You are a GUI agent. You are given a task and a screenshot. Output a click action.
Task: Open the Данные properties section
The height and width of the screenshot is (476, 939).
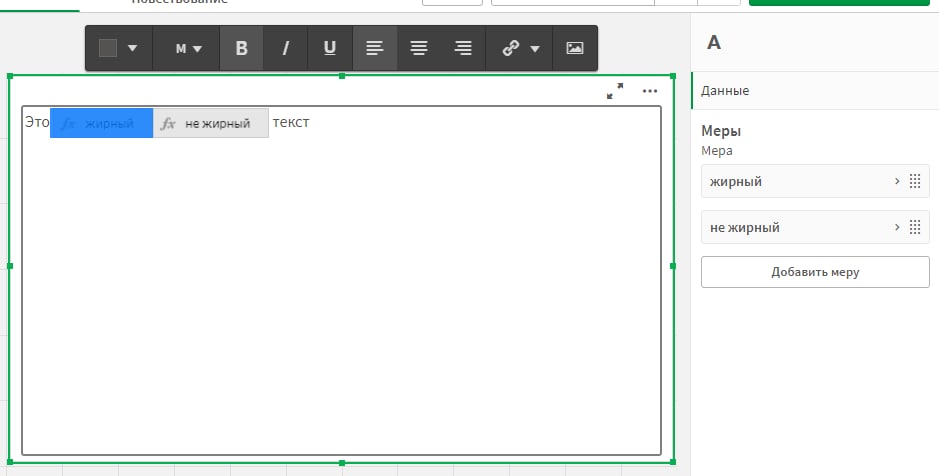coord(815,90)
